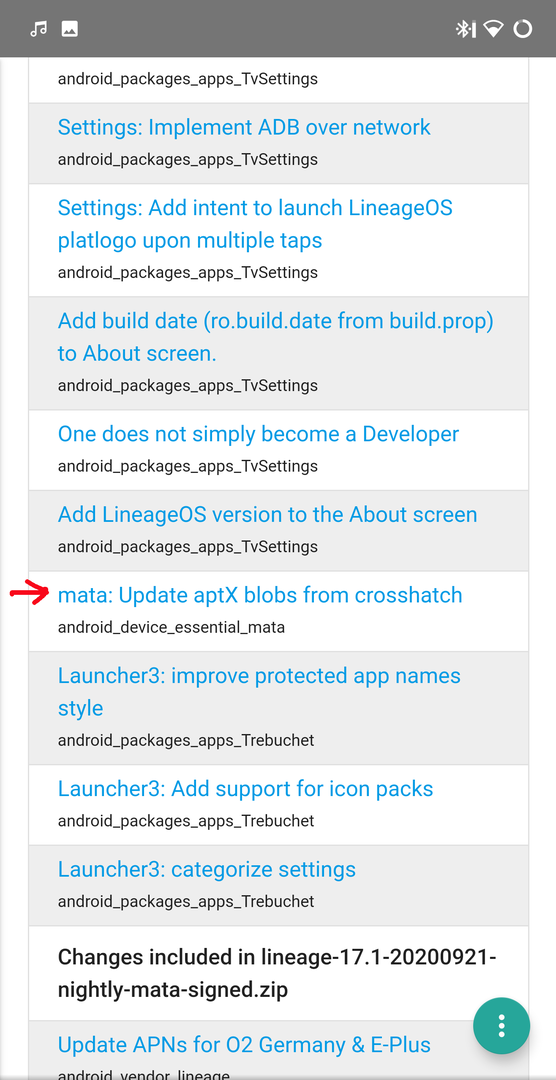Open 'Launcher3: improve protected app names style'
This screenshot has height=1080, width=556.
click(x=259, y=692)
